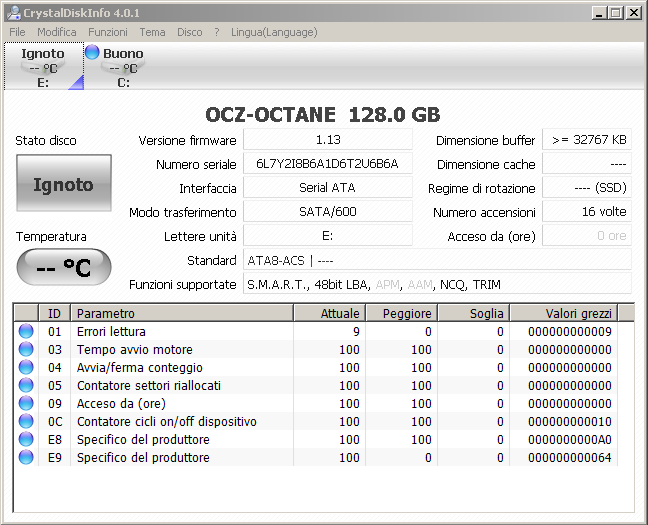Click the status orb for Contatore settori riallocati

click(x=26, y=386)
